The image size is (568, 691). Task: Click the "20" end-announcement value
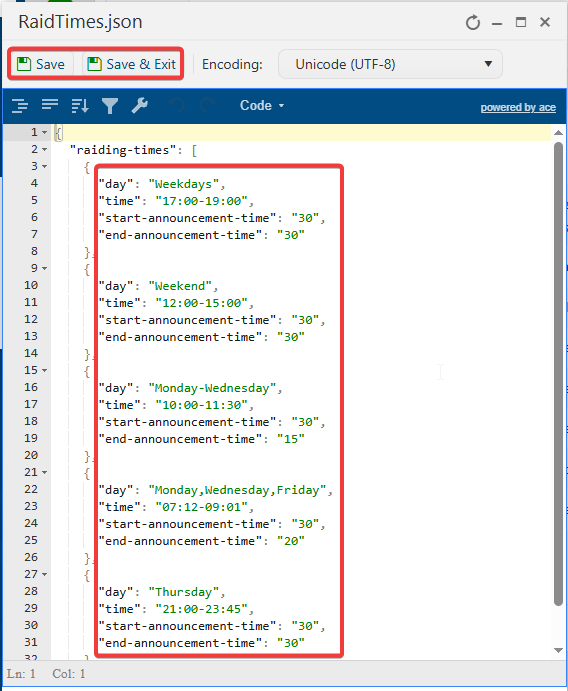coord(291,541)
